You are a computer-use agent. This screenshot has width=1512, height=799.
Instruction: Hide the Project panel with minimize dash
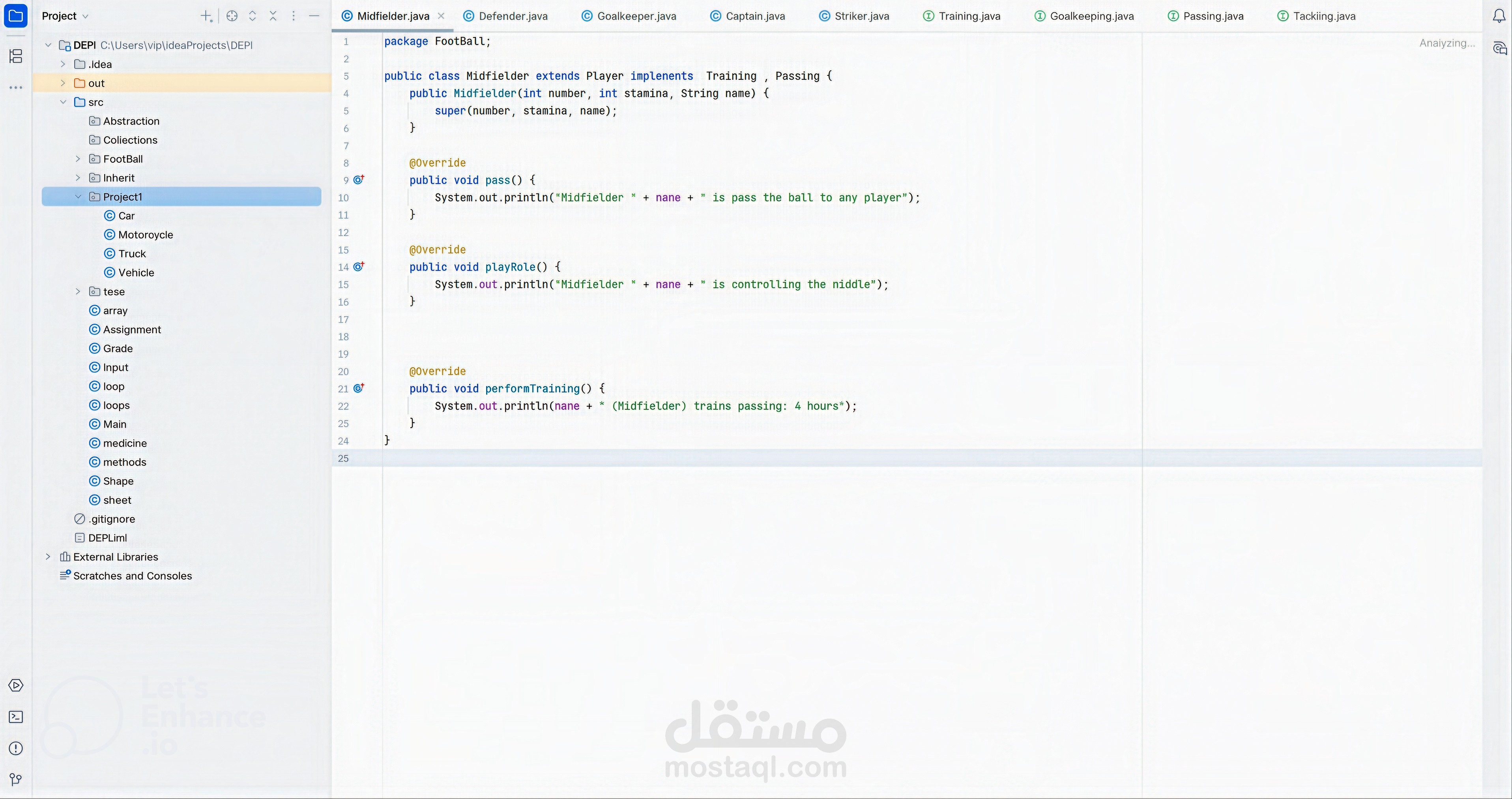coord(314,17)
